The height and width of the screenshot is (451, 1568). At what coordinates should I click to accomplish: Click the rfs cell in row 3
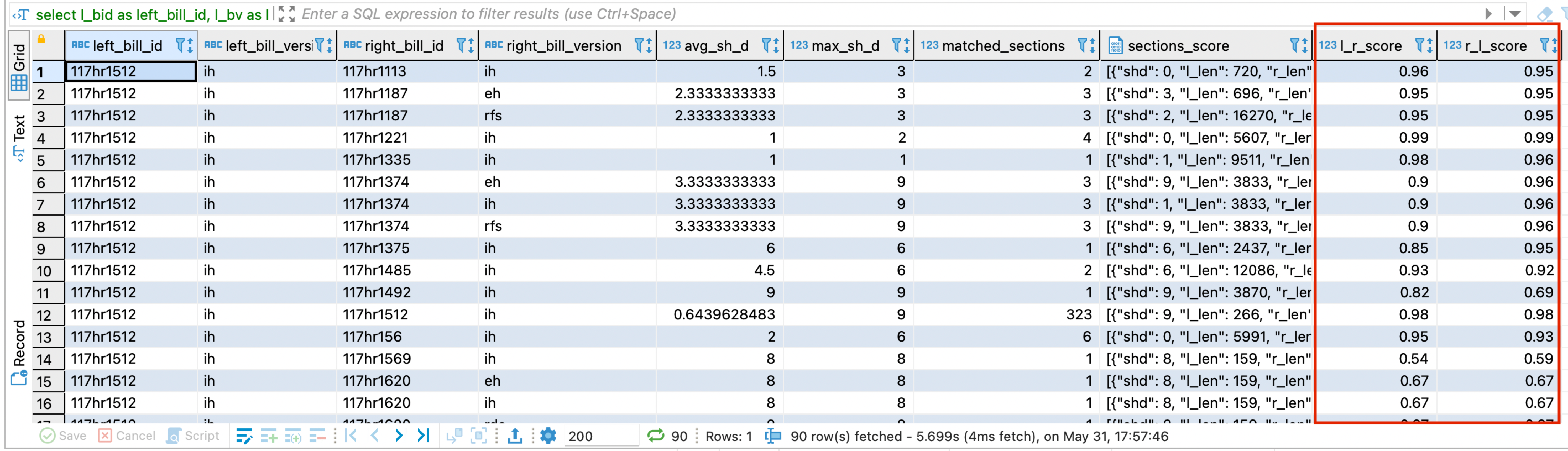pos(567,116)
